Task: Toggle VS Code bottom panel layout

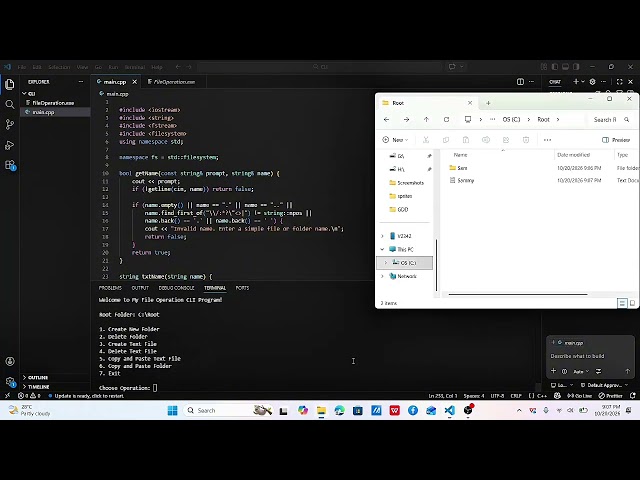Action: [x=565, y=67]
